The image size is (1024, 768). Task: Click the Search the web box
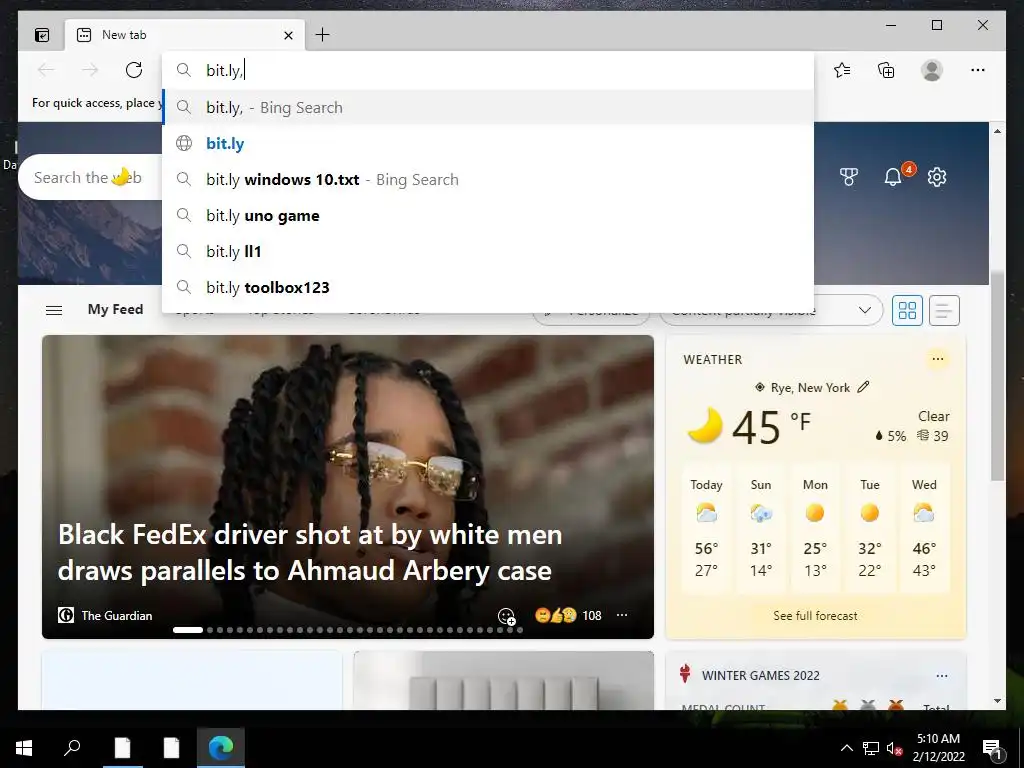click(x=91, y=178)
